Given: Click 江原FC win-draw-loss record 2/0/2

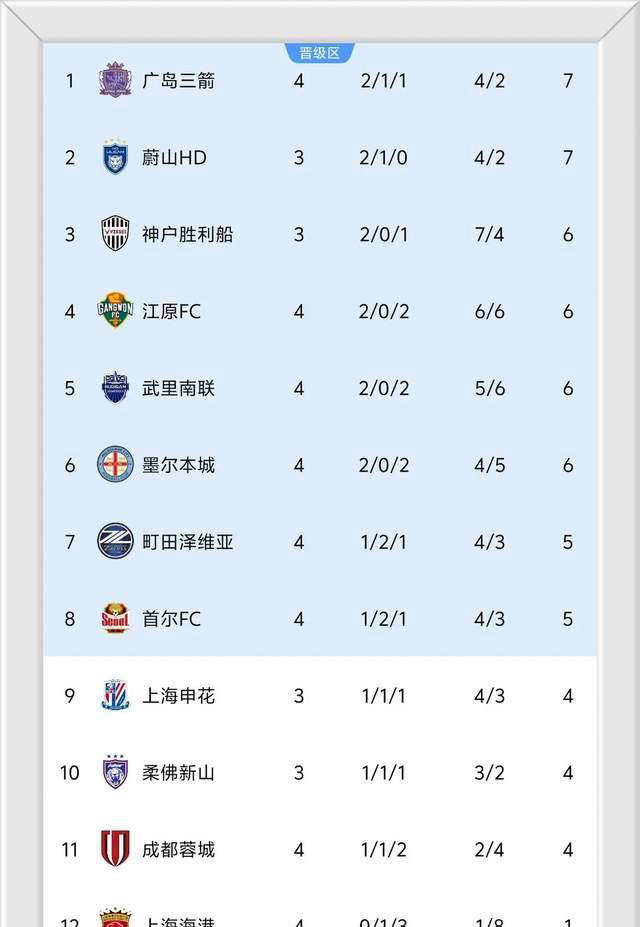Looking at the screenshot, I should (384, 311).
